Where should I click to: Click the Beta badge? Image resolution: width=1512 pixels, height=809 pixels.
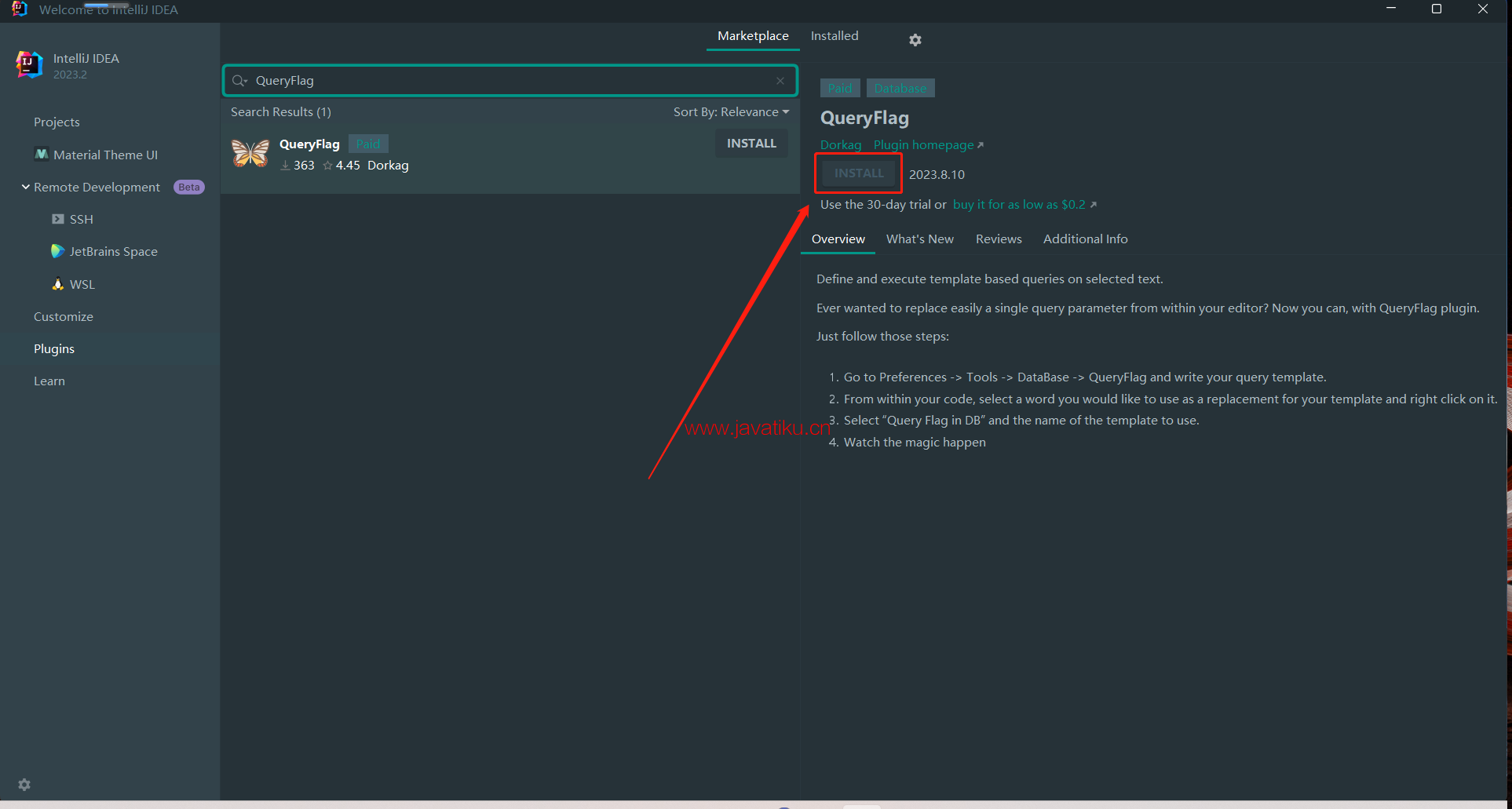click(188, 187)
